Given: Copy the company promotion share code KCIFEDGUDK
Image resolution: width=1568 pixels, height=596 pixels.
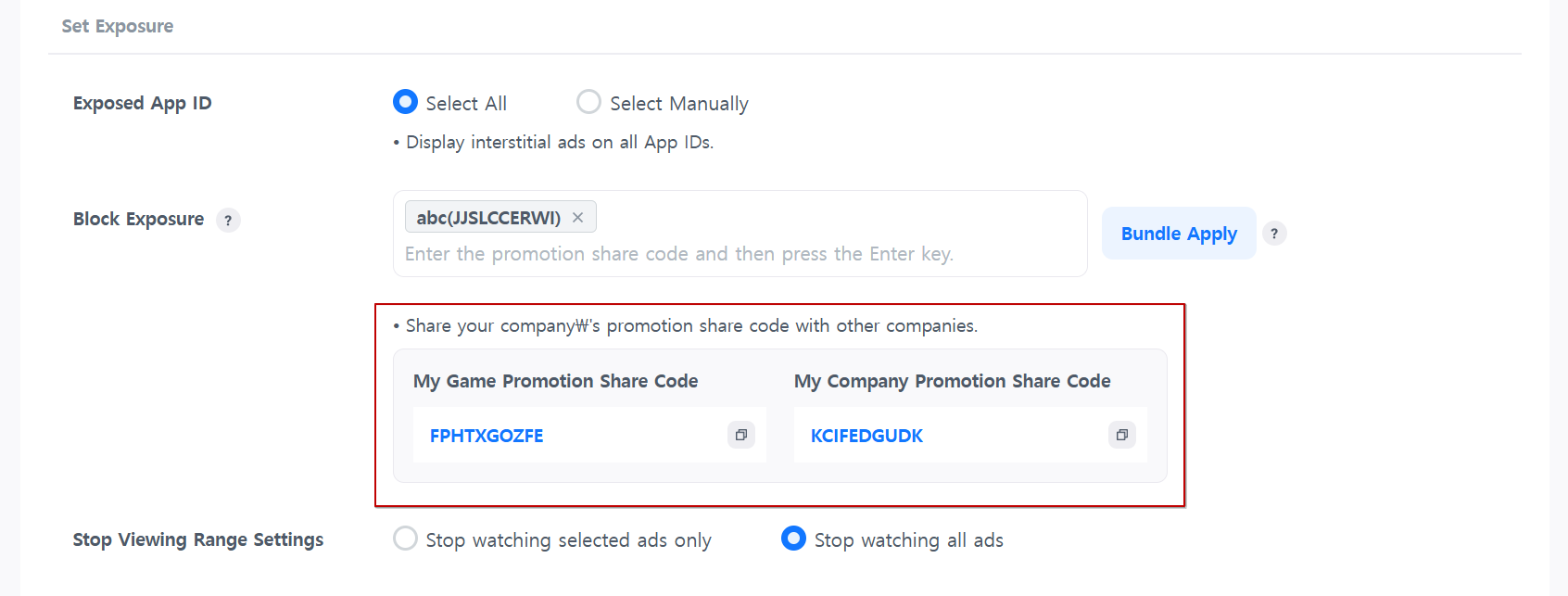Looking at the screenshot, I should click(x=1121, y=435).
